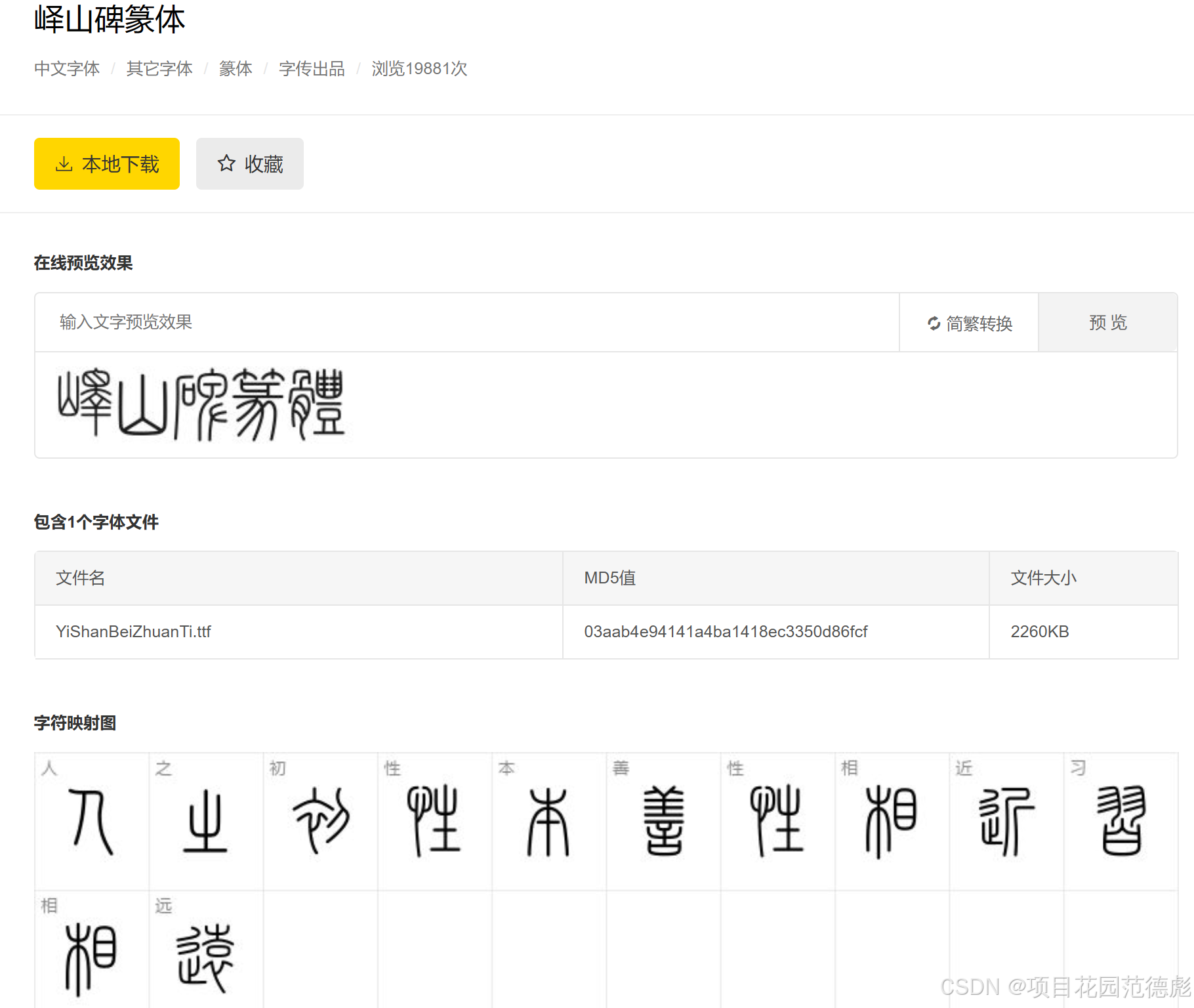1194x1008 pixels.
Task: Click the 习 character glyph cell
Action: (1121, 822)
